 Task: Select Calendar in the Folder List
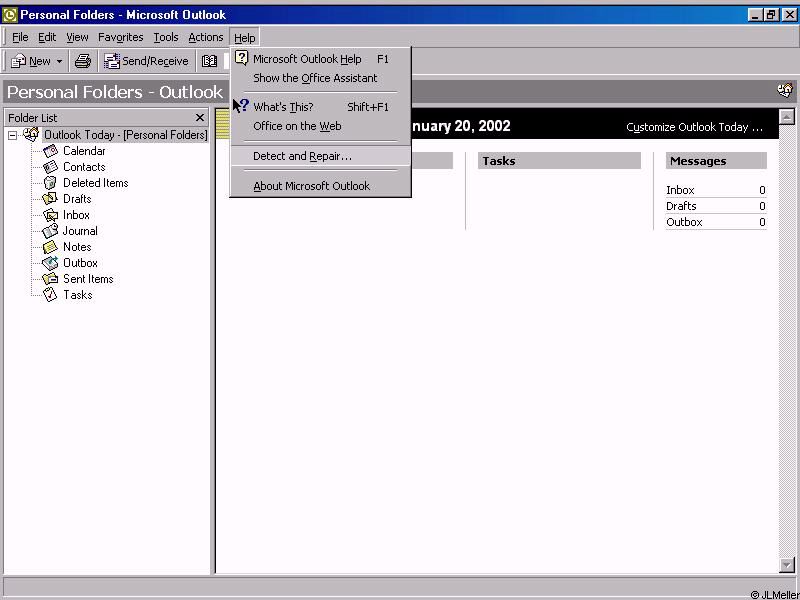(x=84, y=151)
